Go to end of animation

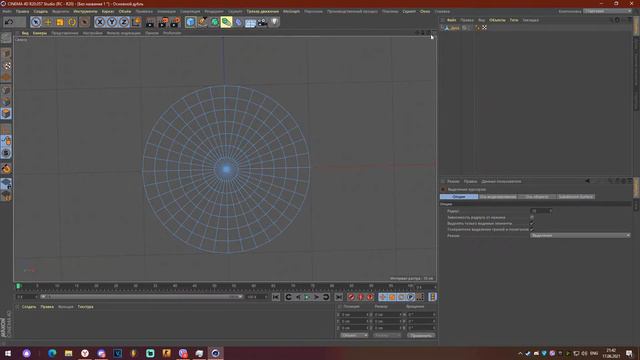(338, 297)
